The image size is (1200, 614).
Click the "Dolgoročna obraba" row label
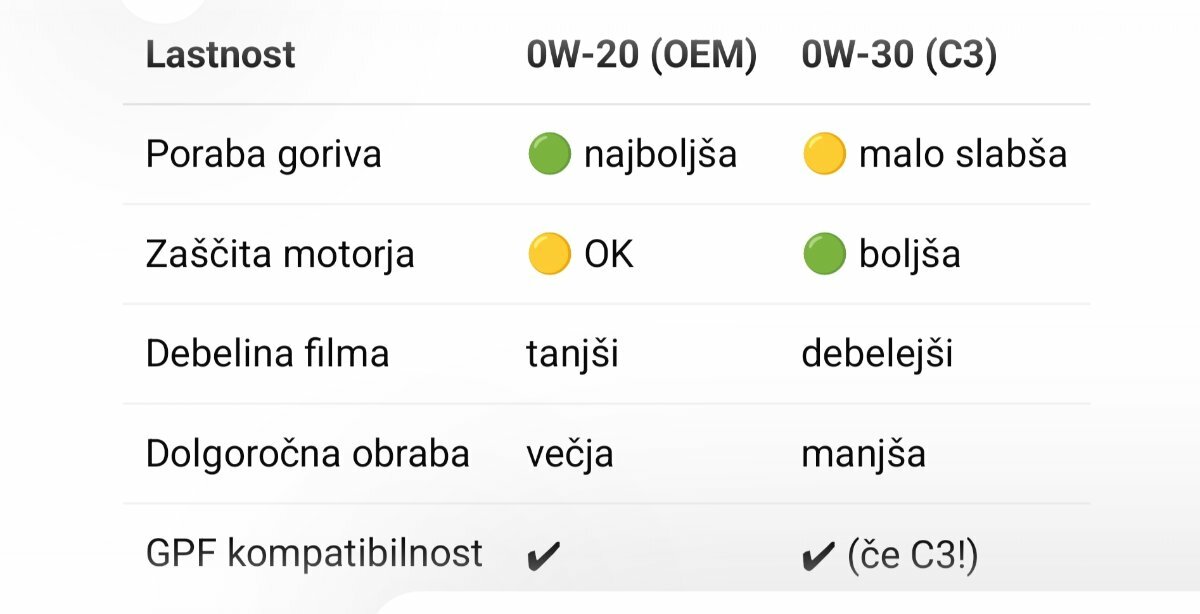pyautogui.click(x=307, y=454)
